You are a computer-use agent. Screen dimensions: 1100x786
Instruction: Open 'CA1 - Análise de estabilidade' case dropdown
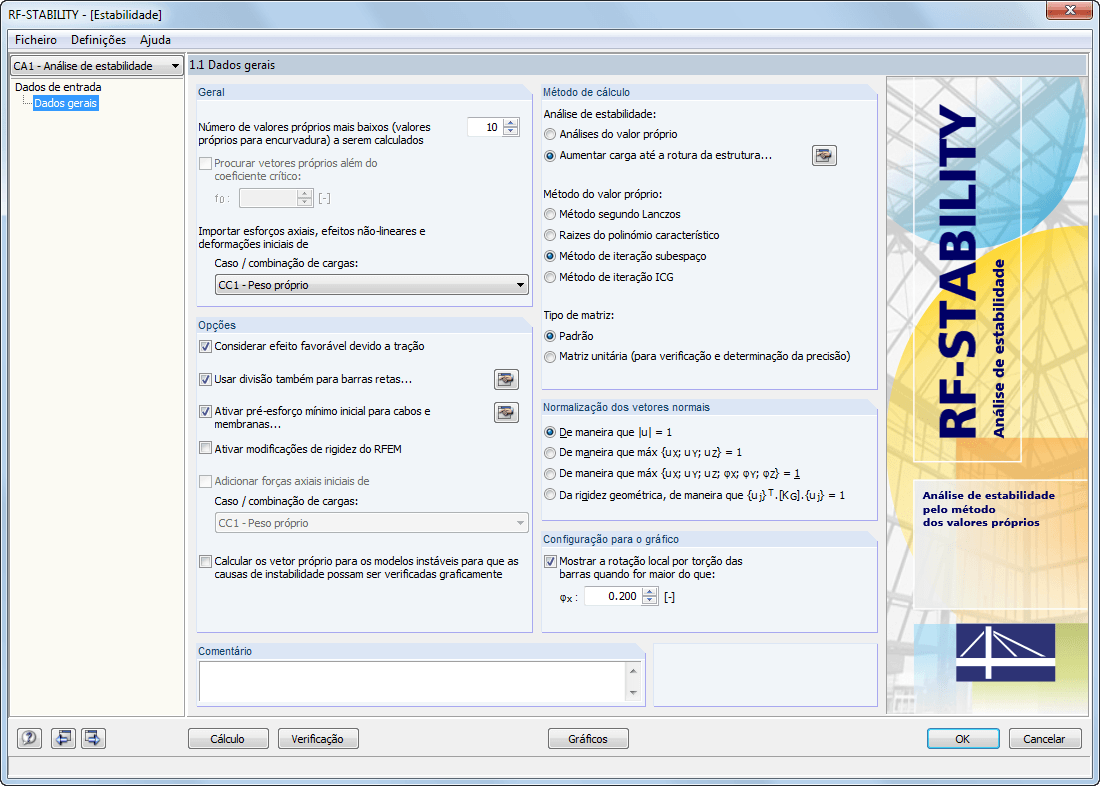point(97,66)
